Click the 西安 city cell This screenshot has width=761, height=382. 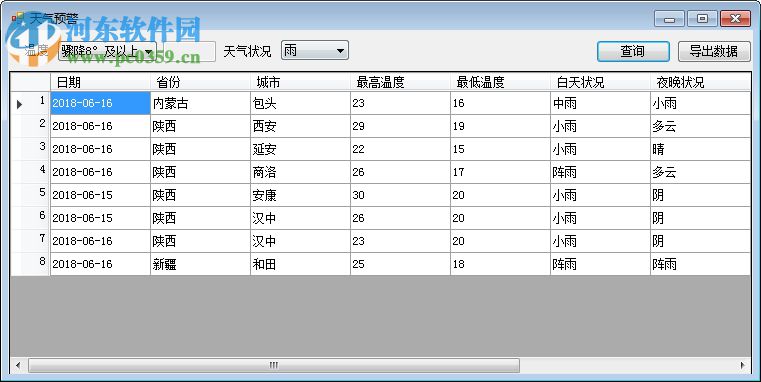coord(300,126)
